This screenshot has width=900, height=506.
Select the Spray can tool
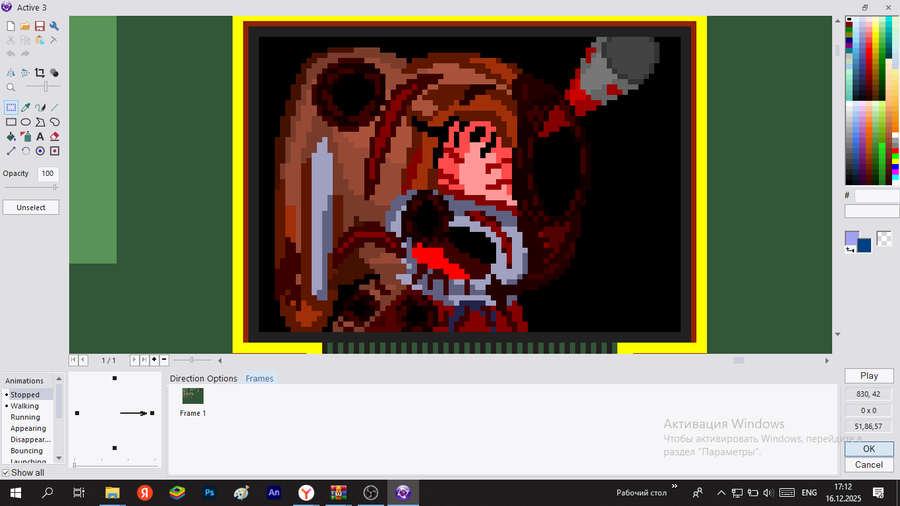26,137
